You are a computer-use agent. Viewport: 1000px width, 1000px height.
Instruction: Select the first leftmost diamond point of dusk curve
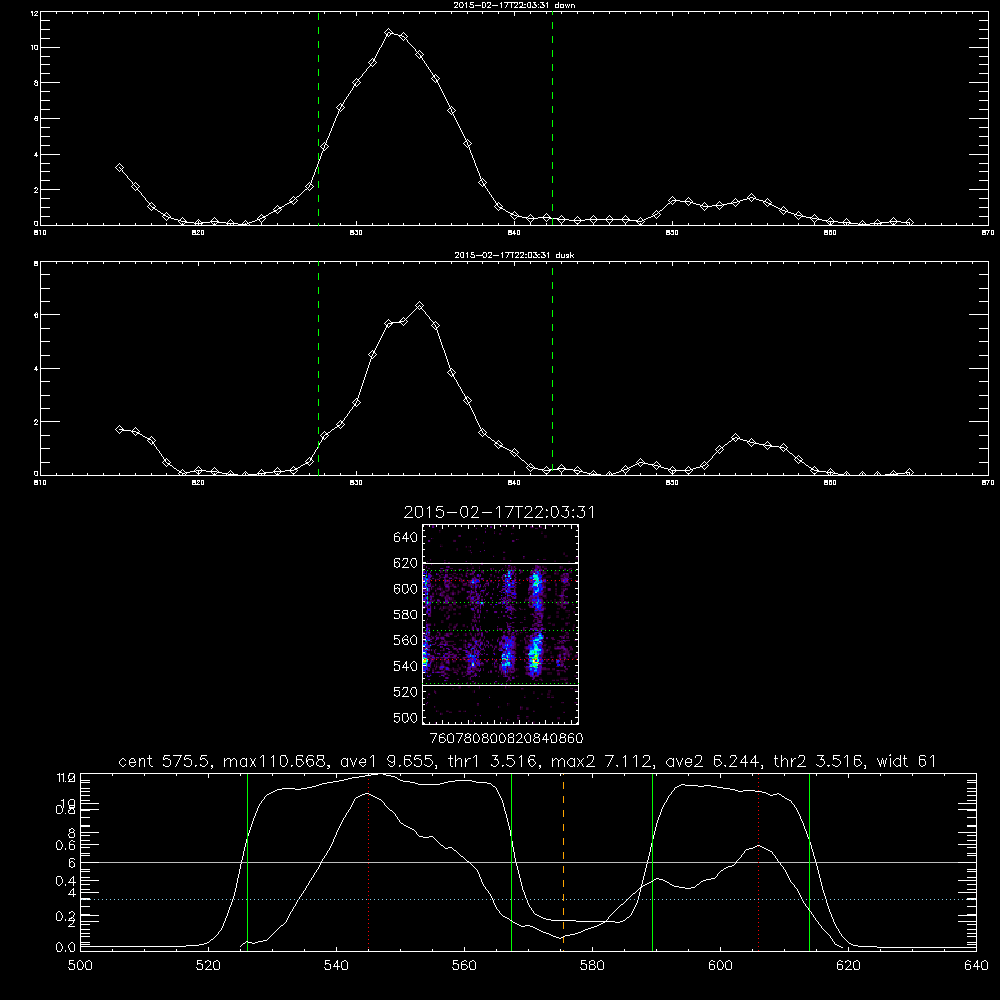coord(119,430)
